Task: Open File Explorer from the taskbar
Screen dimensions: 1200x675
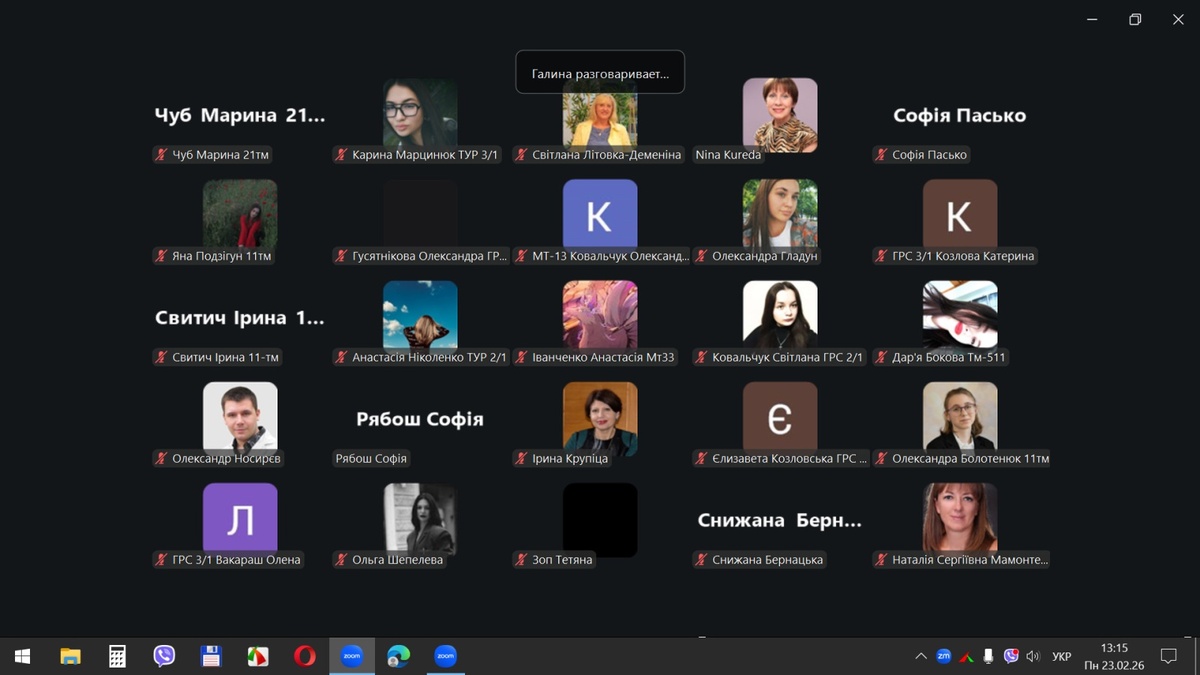Action: (x=70, y=656)
